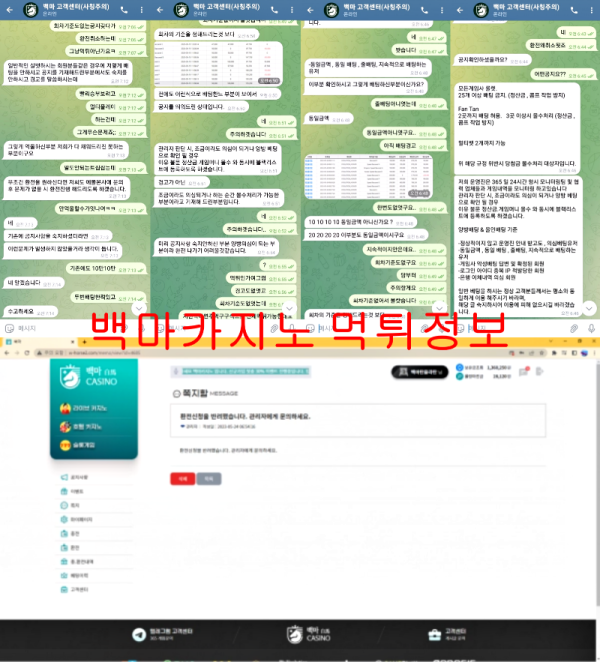The width and height of the screenshot is (600, 662).
Task: Select the 백마 browser tab
Action: [x=38, y=341]
